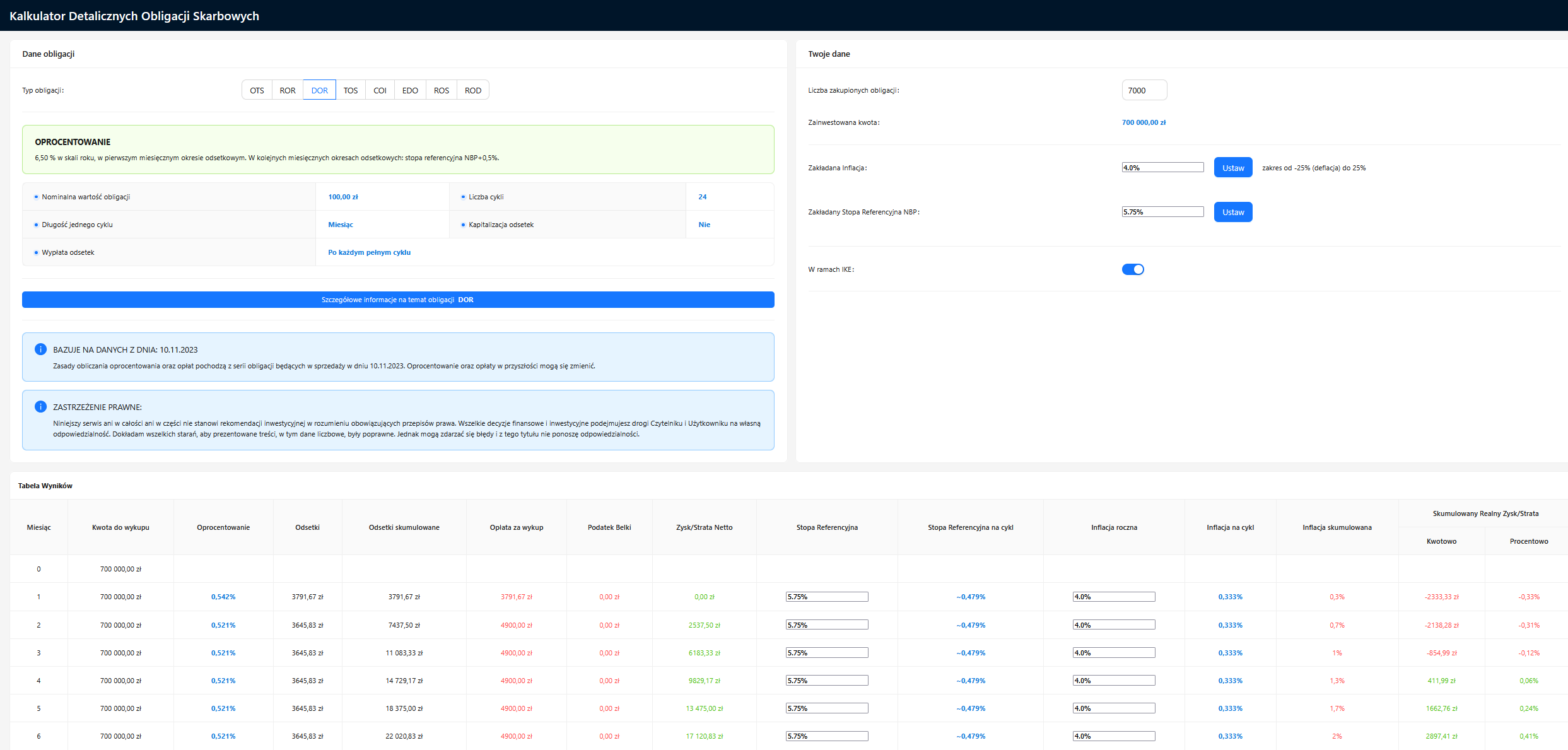Toggle the W ramach IKE switch
This screenshot has width=1568, height=750.
[1132, 269]
